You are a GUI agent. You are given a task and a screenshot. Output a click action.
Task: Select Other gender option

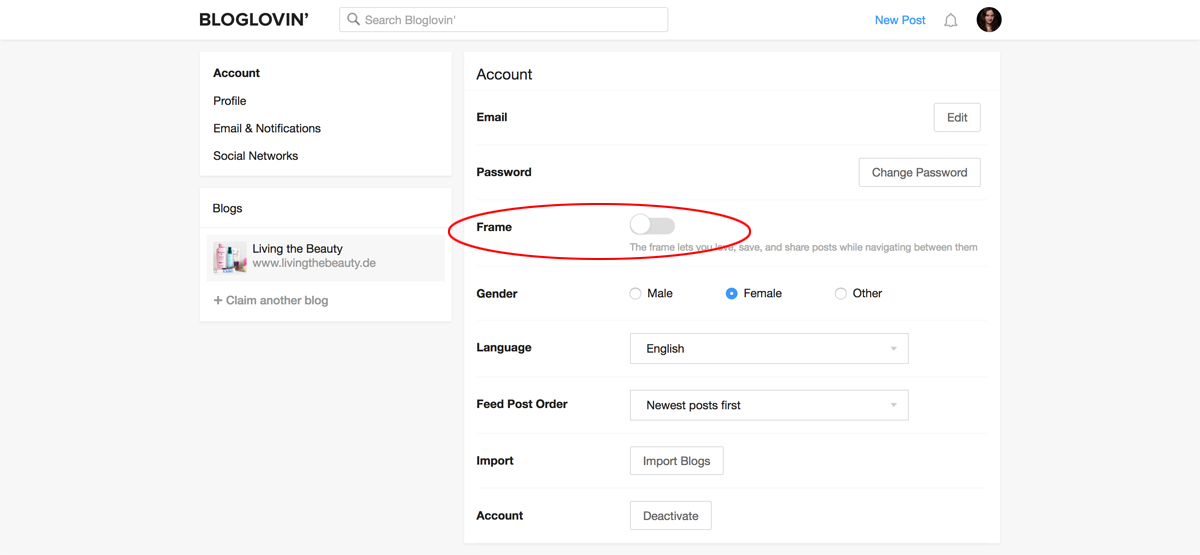pyautogui.click(x=840, y=293)
